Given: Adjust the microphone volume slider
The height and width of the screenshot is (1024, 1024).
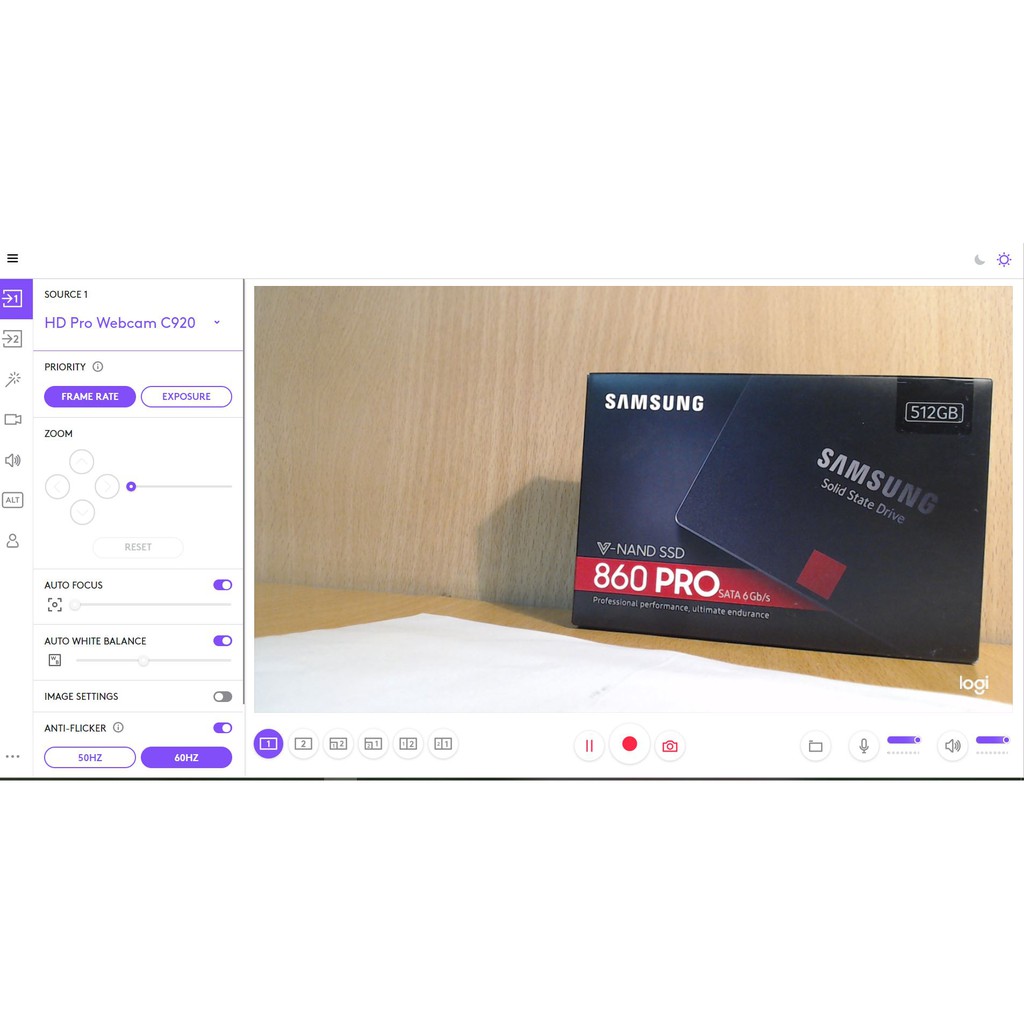Looking at the screenshot, I should pos(903,738).
